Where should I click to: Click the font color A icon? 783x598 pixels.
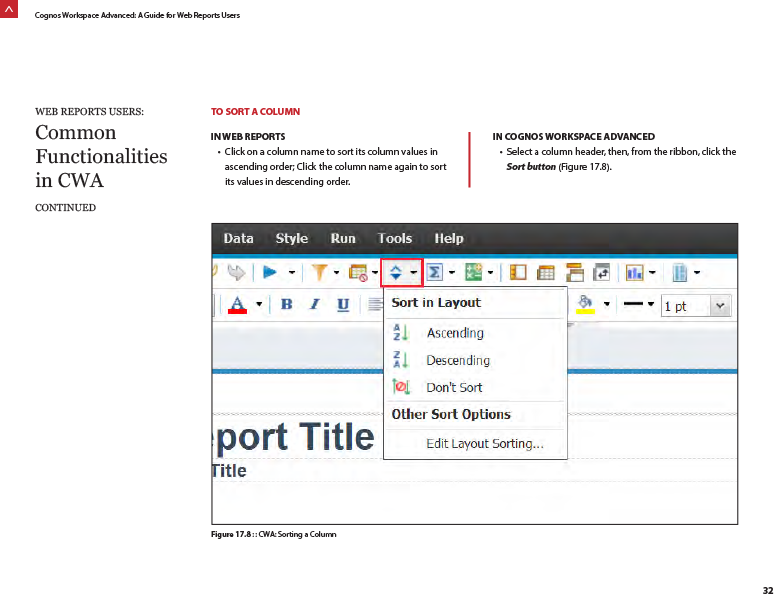(x=238, y=304)
